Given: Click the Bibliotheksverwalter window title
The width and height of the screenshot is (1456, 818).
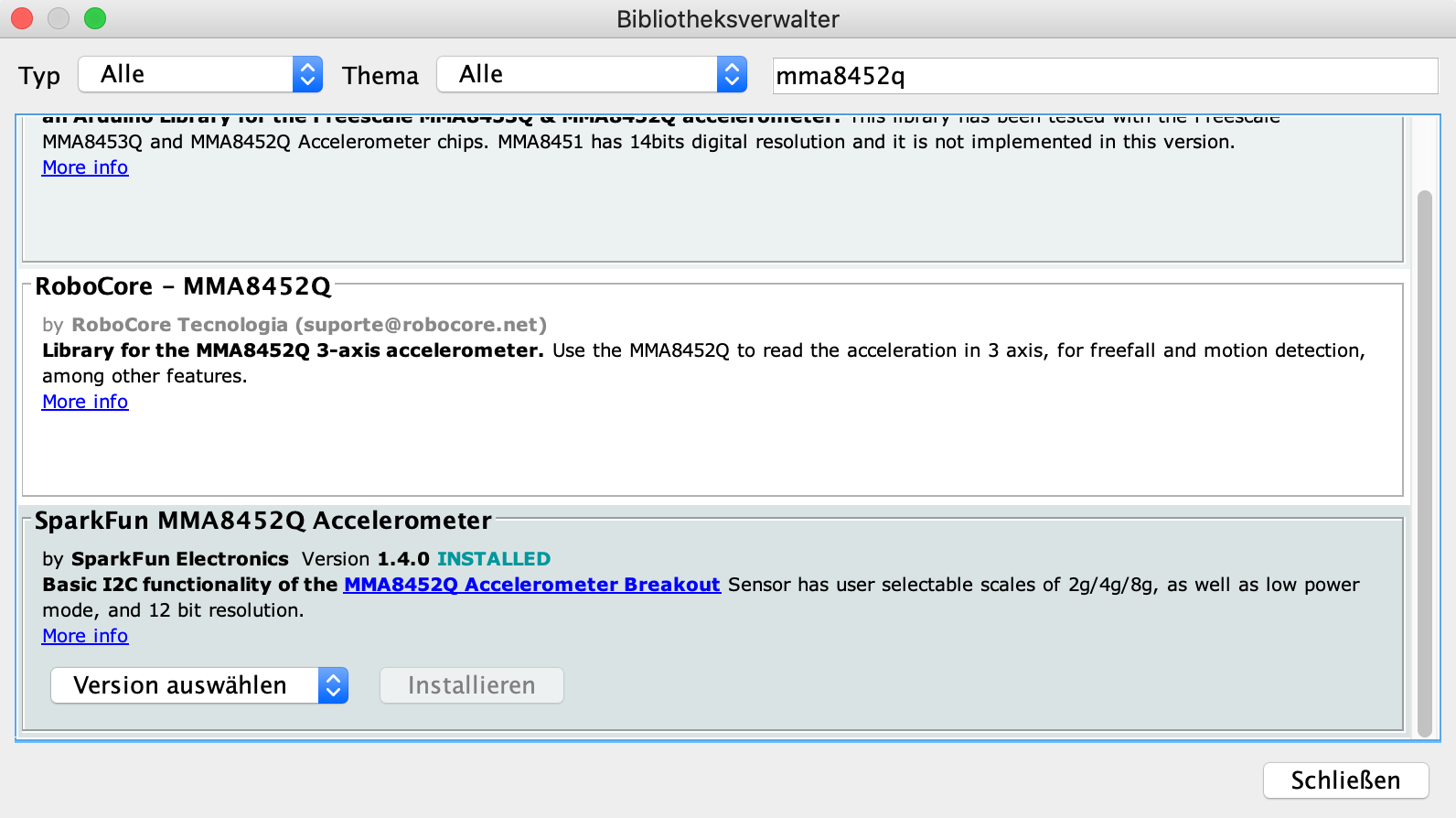Looking at the screenshot, I should pyautogui.click(x=728, y=19).
